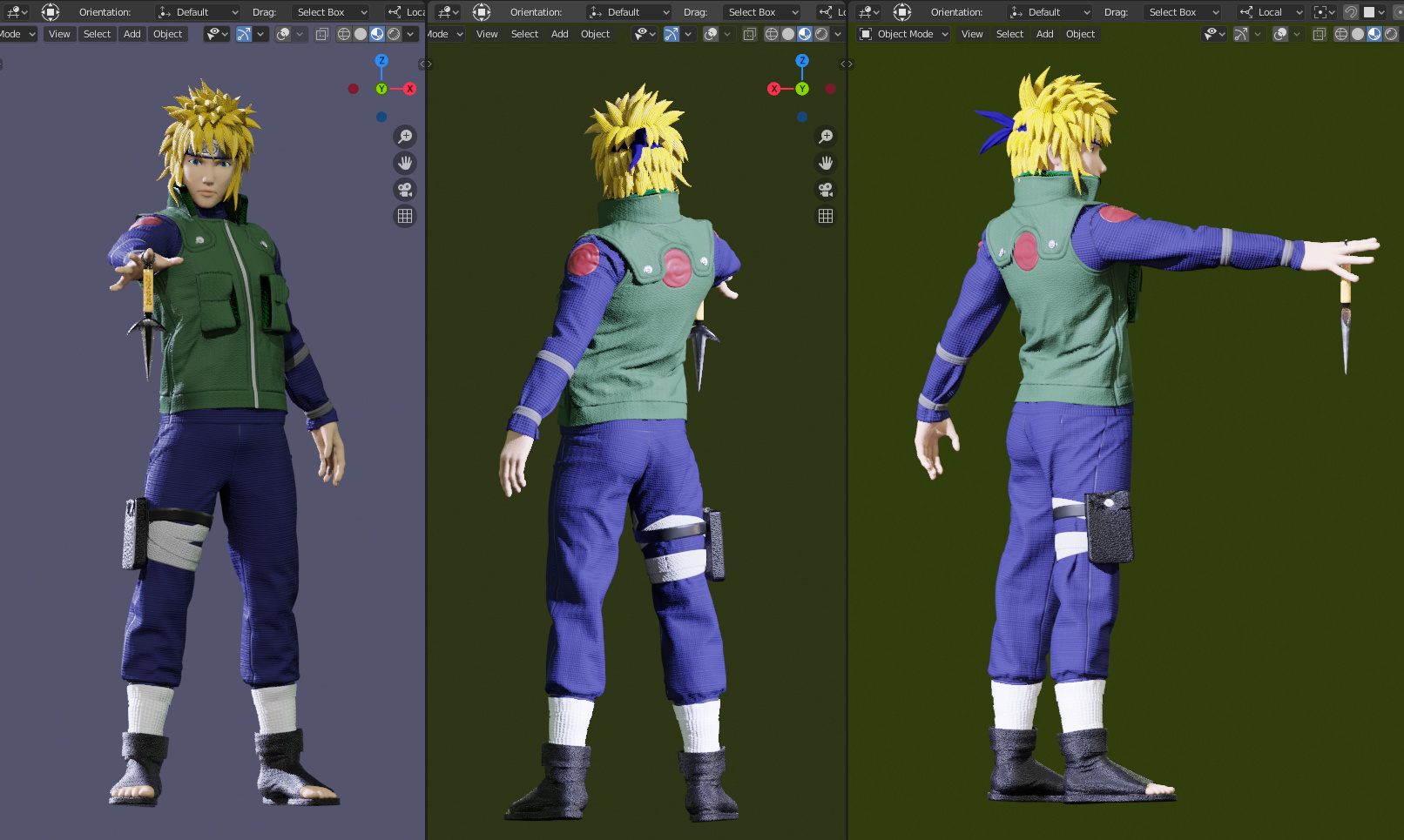Open gizmo options arrow in middle viewport
The image size is (1404, 840).
688,34
